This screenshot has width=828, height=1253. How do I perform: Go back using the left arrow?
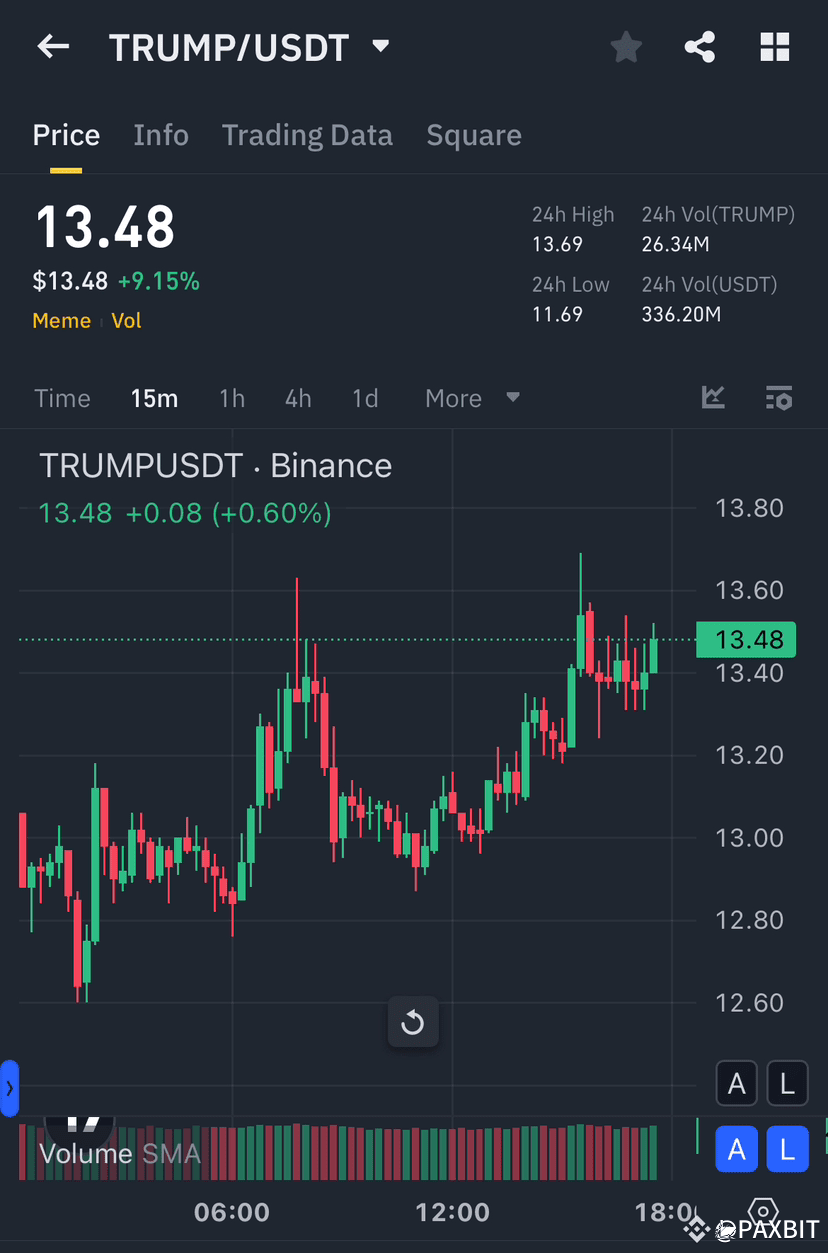click(x=53, y=47)
